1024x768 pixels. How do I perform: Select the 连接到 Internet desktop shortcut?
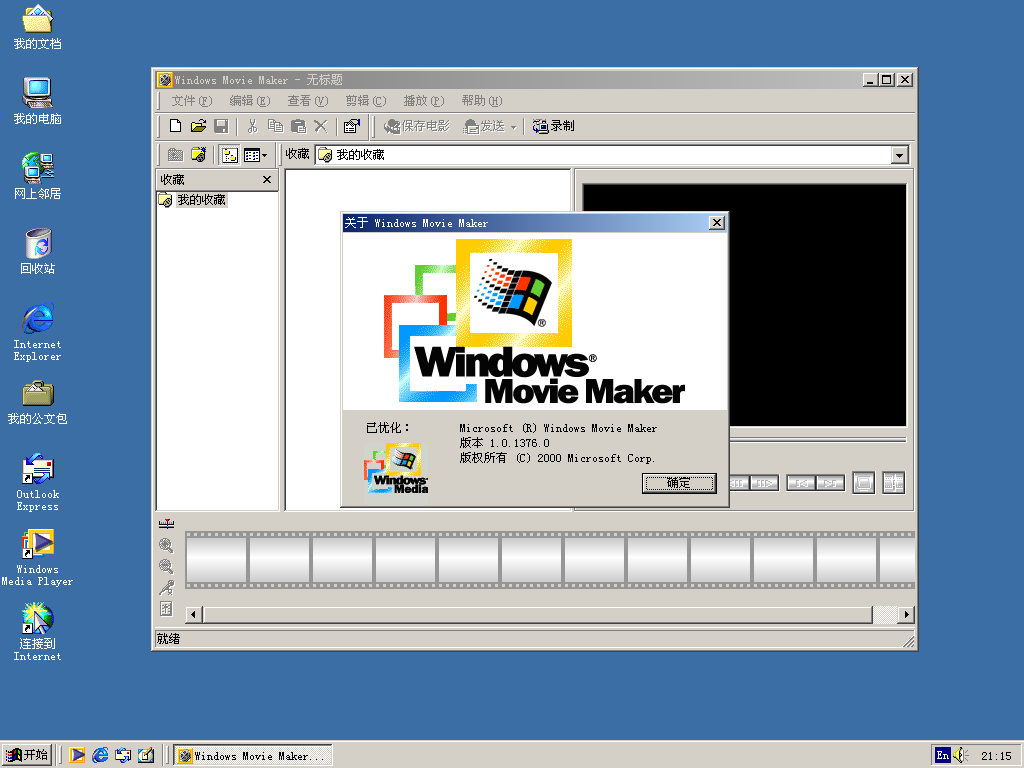tap(37, 632)
